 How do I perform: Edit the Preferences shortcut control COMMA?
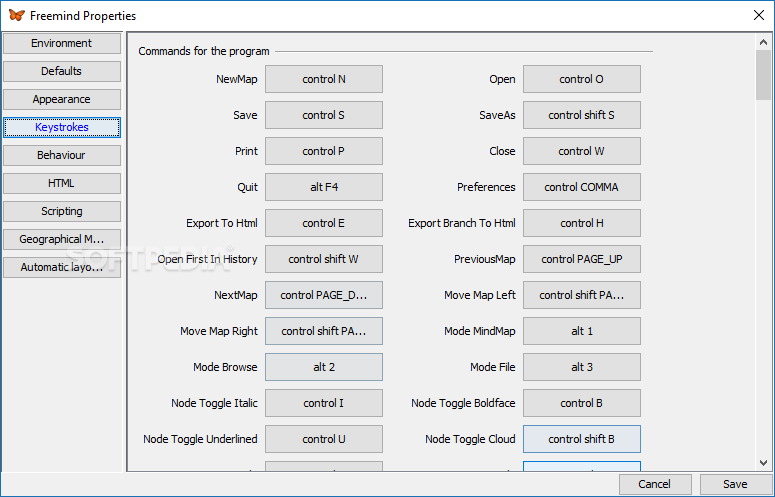(582, 187)
